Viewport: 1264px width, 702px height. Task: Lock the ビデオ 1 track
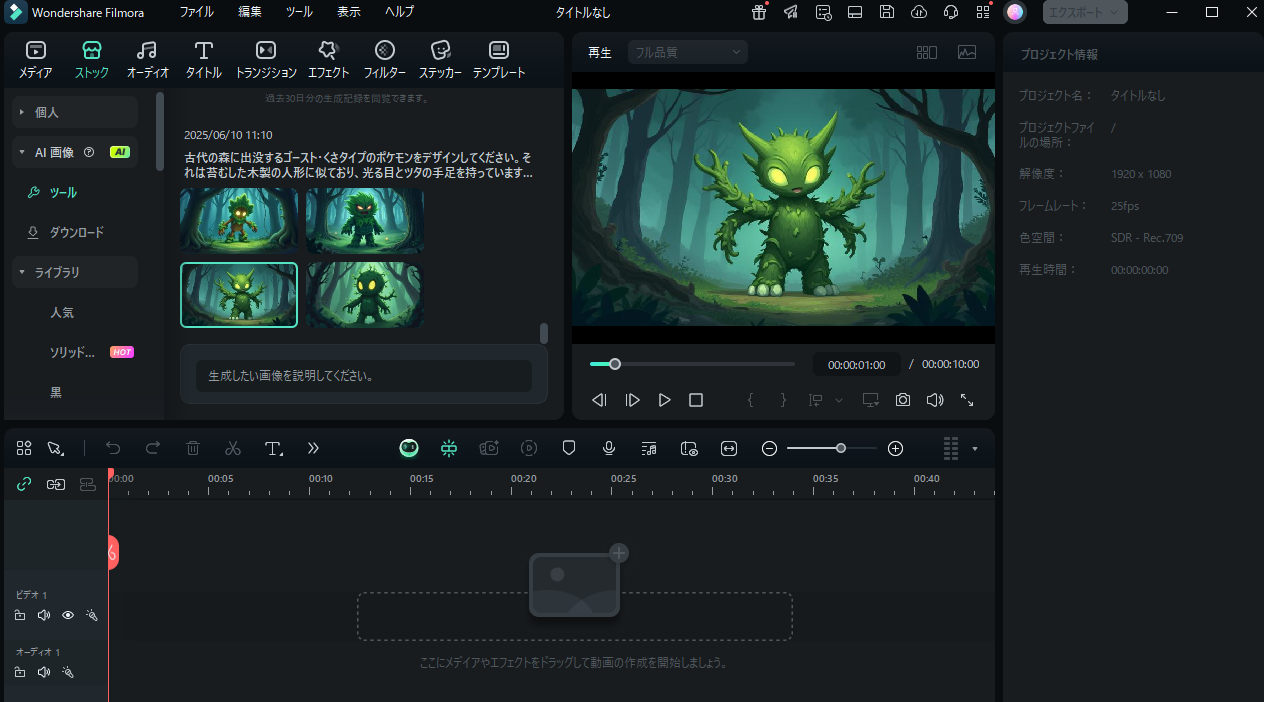coord(20,615)
